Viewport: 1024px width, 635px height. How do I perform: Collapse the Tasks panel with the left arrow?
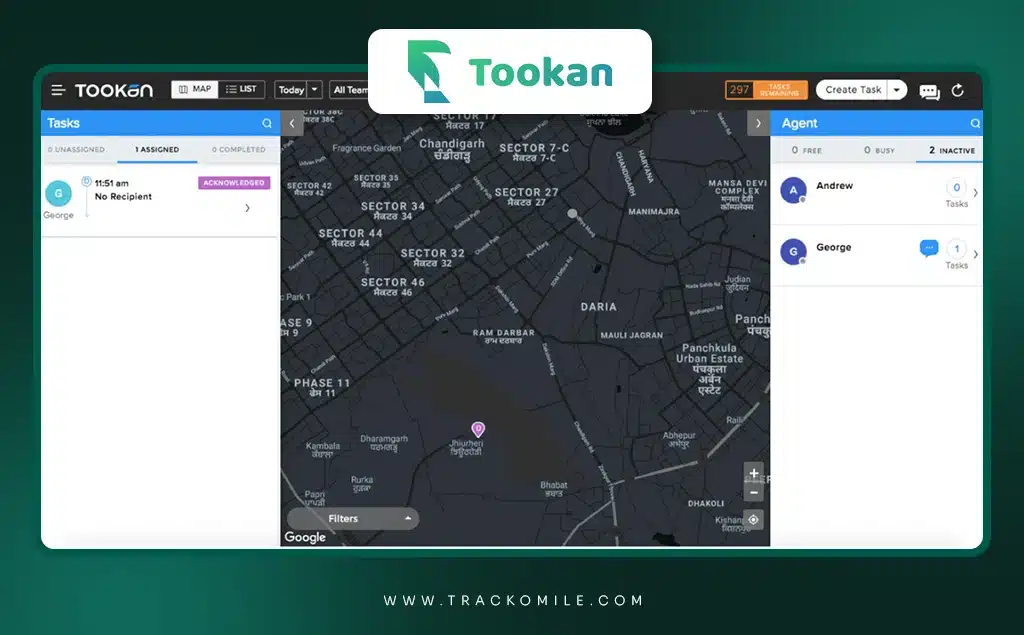pyautogui.click(x=292, y=123)
